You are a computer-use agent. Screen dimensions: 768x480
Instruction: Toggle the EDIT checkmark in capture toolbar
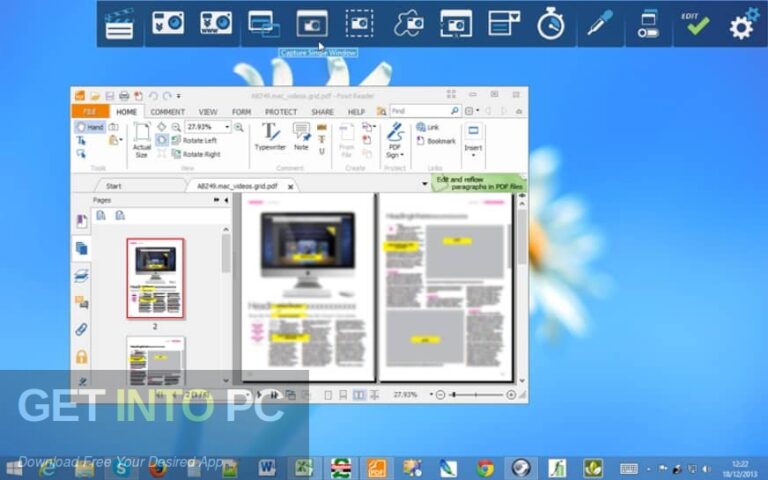click(696, 24)
